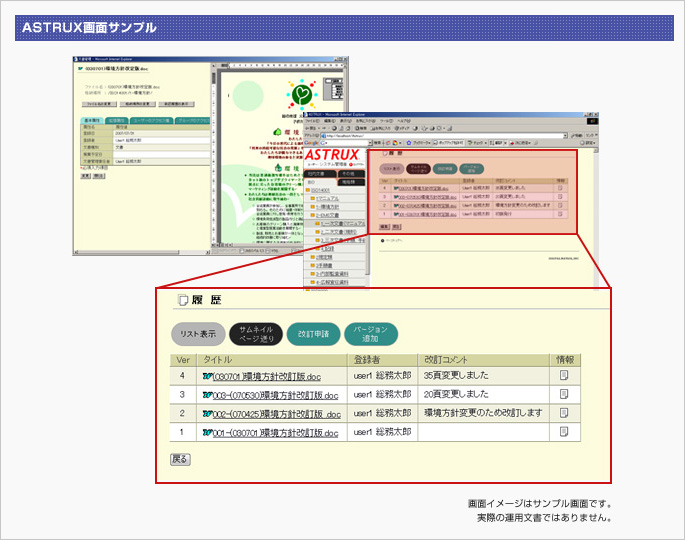The image size is (685, 540).
Task: Click the Word icon beside 003-(070530) document
Action: click(208, 395)
